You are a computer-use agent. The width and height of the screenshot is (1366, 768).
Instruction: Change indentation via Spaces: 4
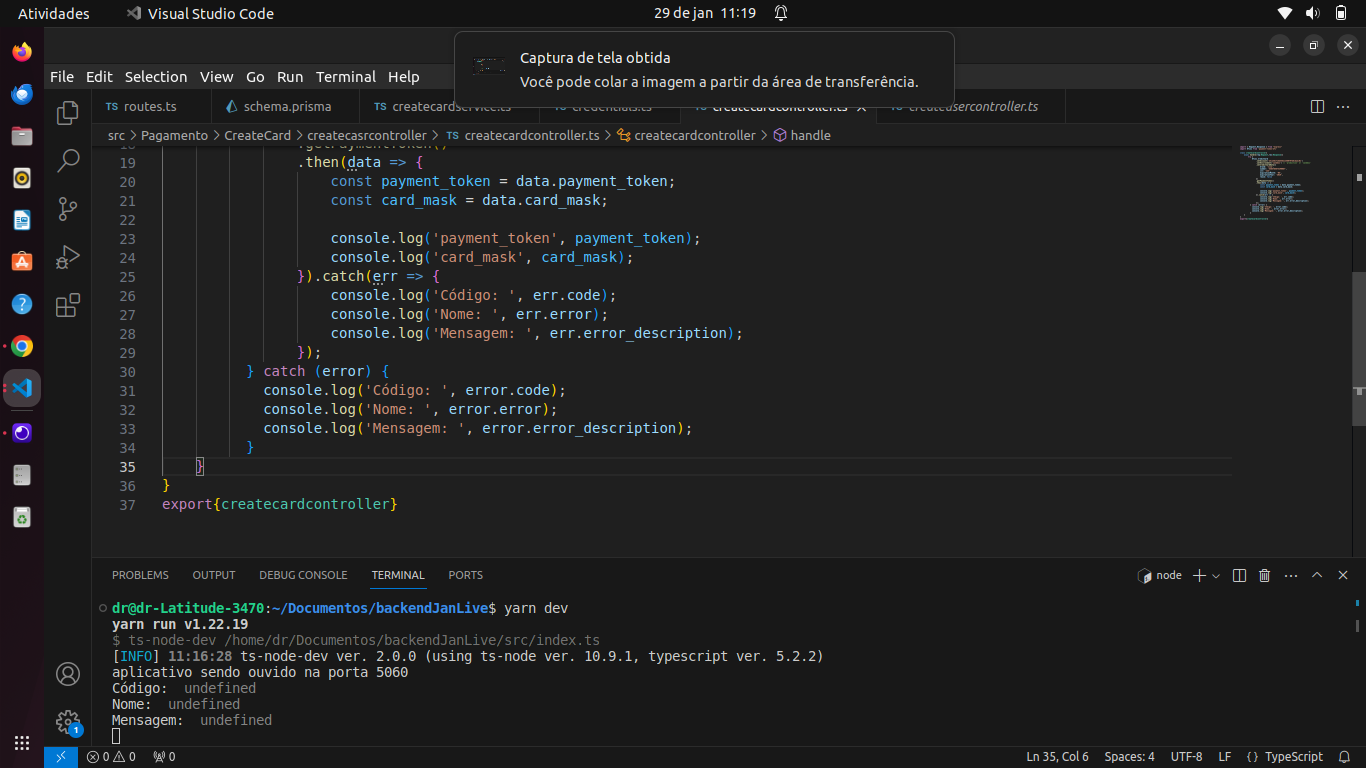pos(1129,757)
